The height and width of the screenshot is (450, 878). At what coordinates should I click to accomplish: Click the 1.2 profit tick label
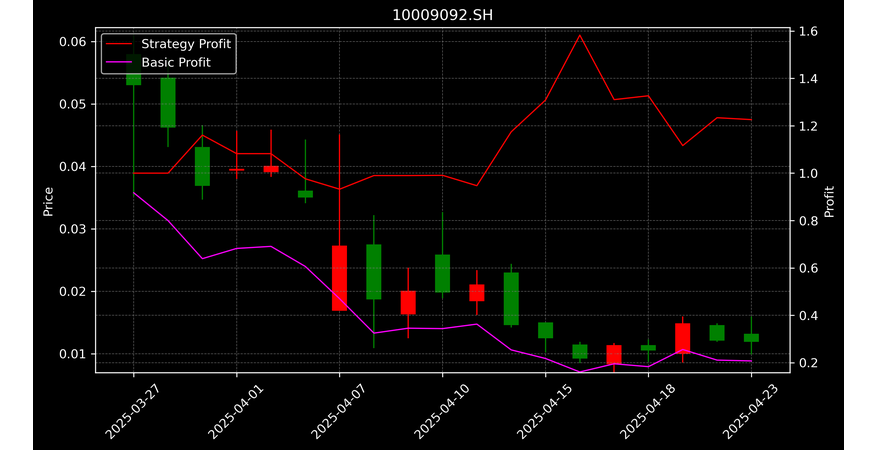(x=808, y=126)
